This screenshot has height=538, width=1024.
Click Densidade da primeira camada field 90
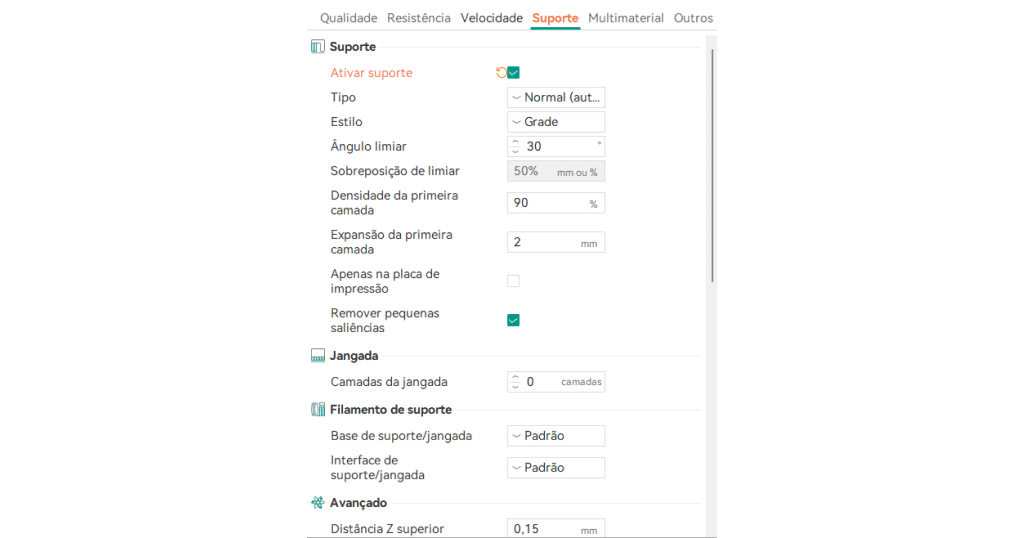(556, 203)
